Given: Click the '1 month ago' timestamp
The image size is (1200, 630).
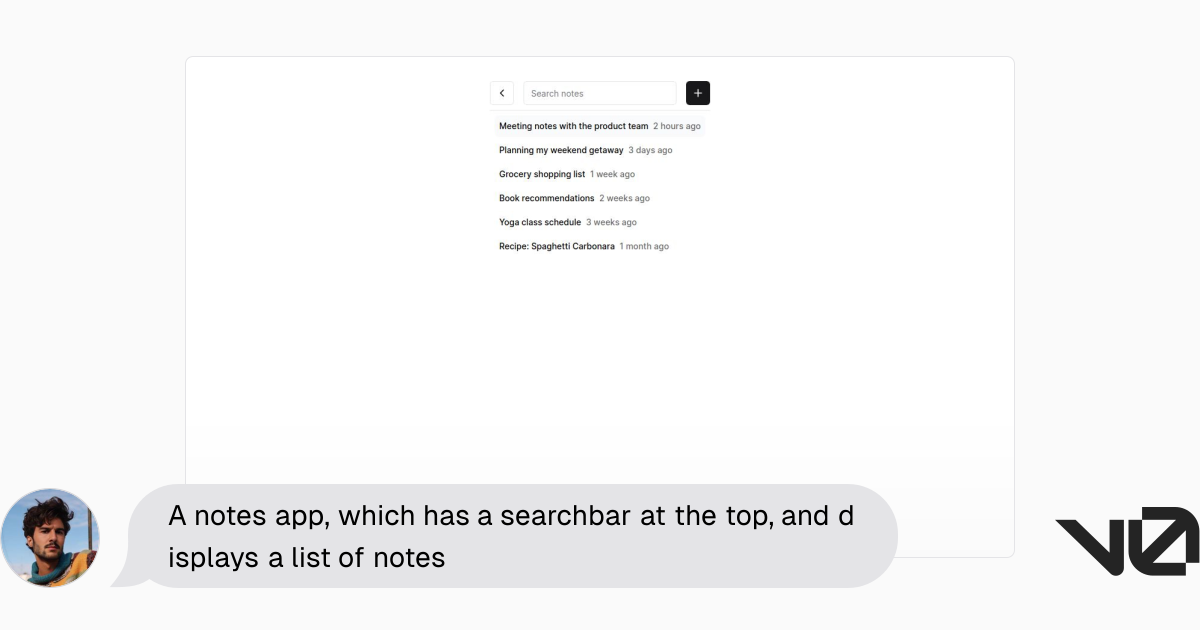Looking at the screenshot, I should coord(644,246).
